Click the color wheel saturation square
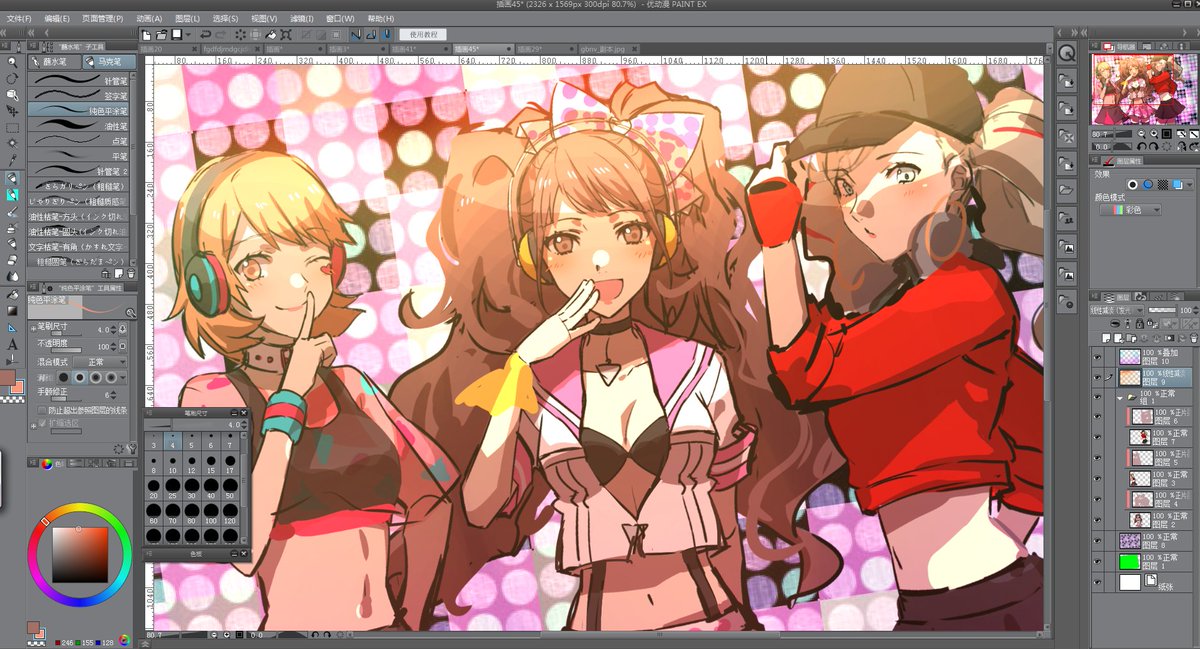Screen dimensions: 1200x649 pos(80,556)
